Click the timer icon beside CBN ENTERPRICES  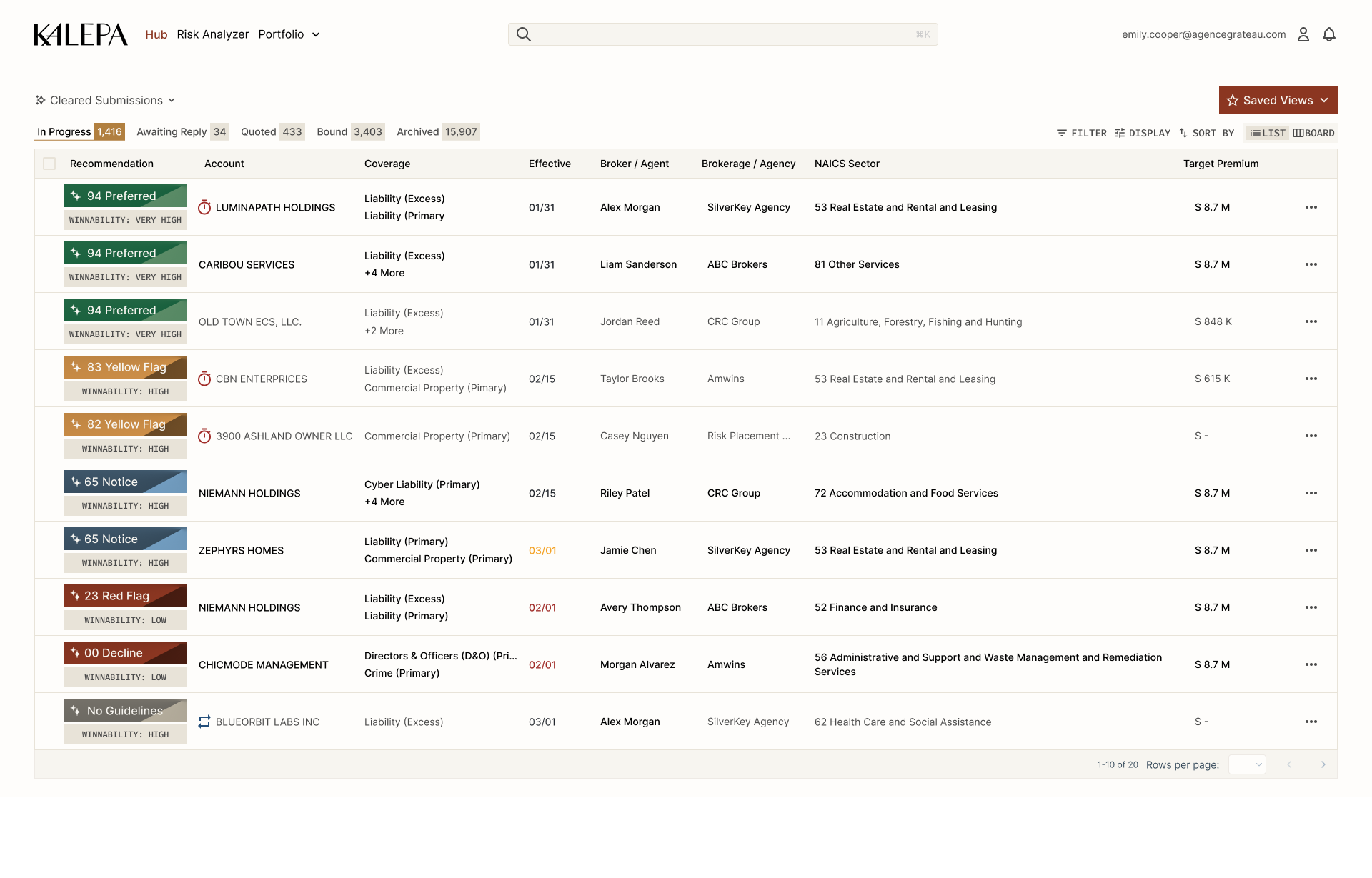coord(204,379)
